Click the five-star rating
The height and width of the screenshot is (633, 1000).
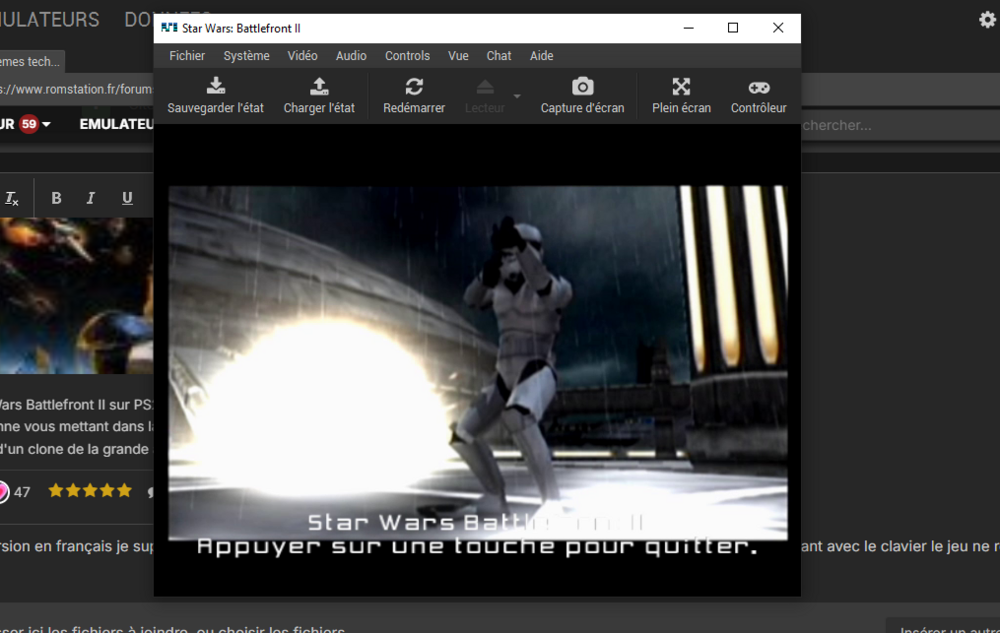pos(90,490)
